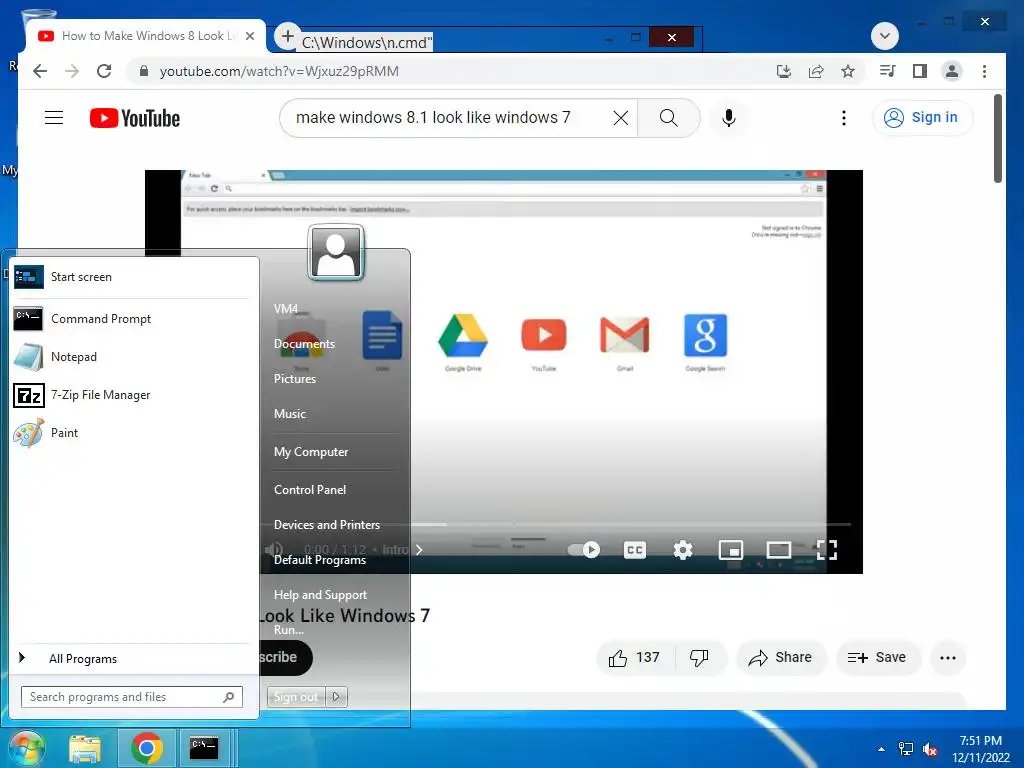Open the taskbar clock and date

(x=980, y=749)
